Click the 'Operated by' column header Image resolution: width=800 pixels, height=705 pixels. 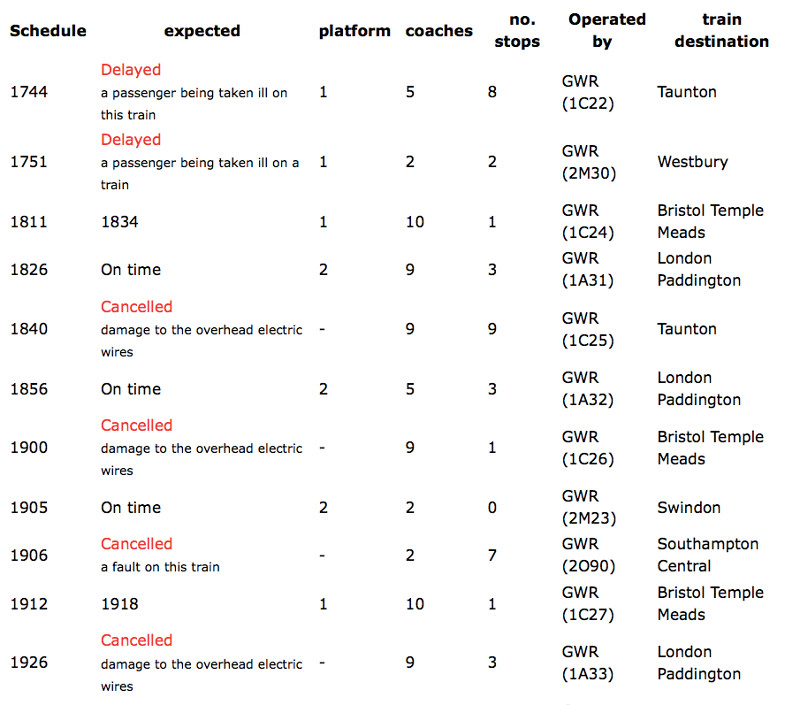click(607, 31)
